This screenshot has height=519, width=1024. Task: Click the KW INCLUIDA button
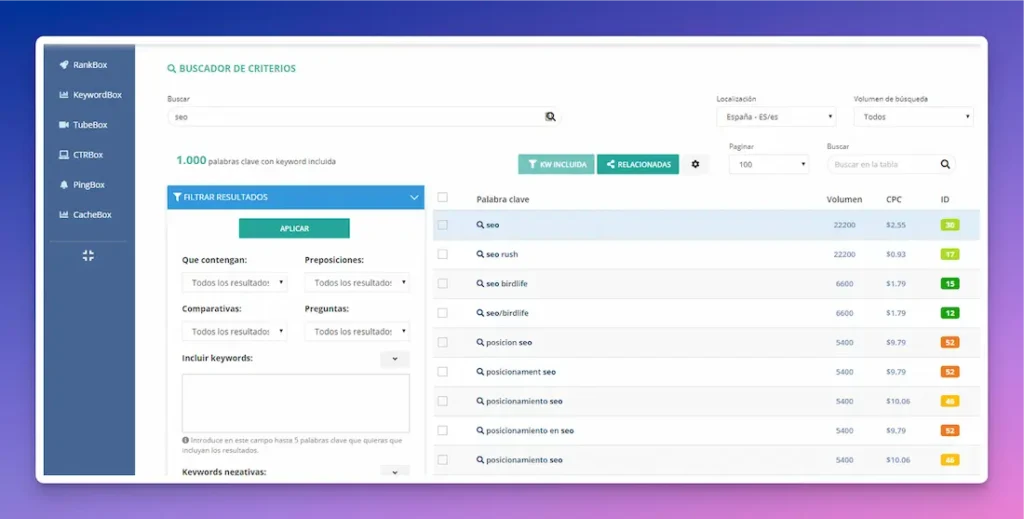tap(556, 165)
